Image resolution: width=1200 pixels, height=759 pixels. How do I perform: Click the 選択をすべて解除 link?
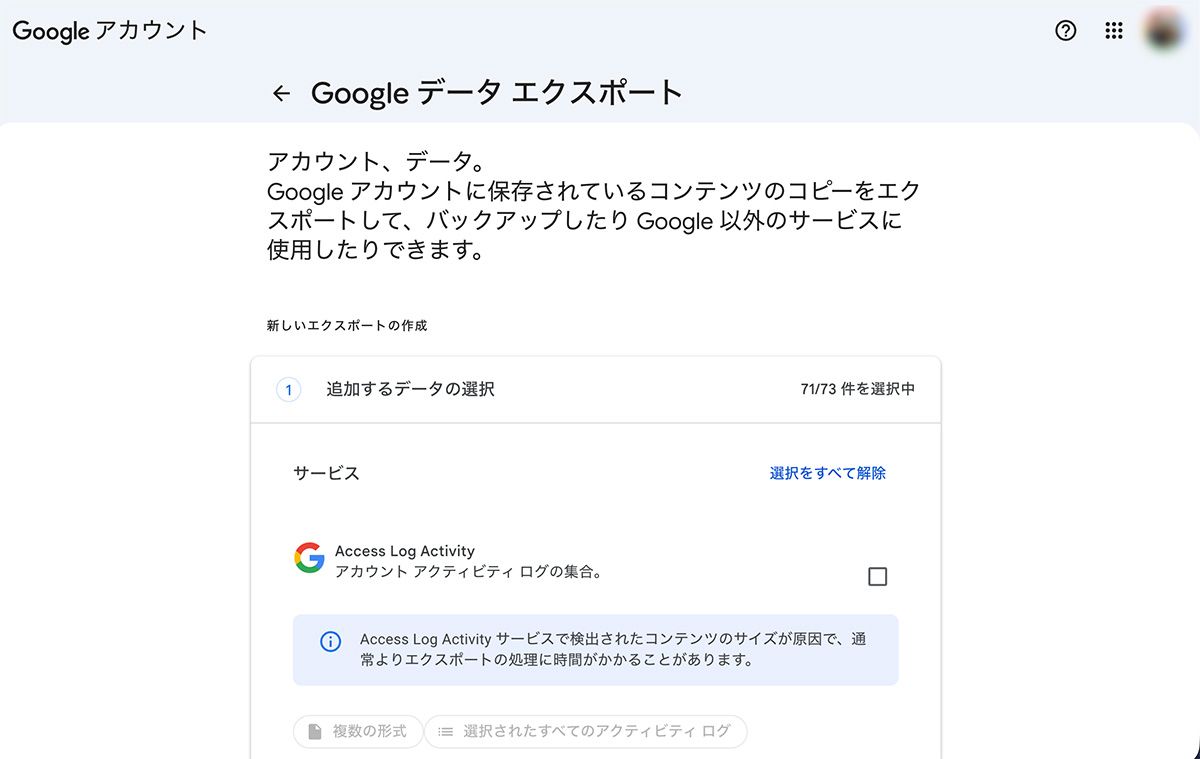(x=827, y=472)
